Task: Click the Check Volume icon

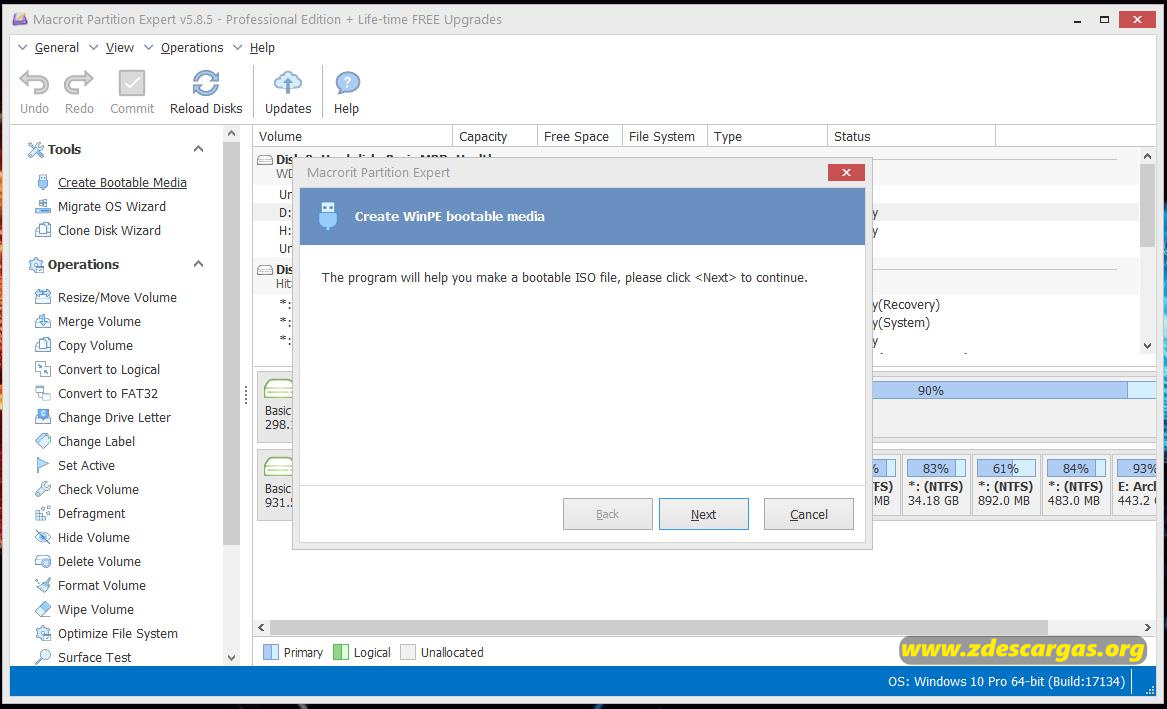Action: (x=43, y=489)
